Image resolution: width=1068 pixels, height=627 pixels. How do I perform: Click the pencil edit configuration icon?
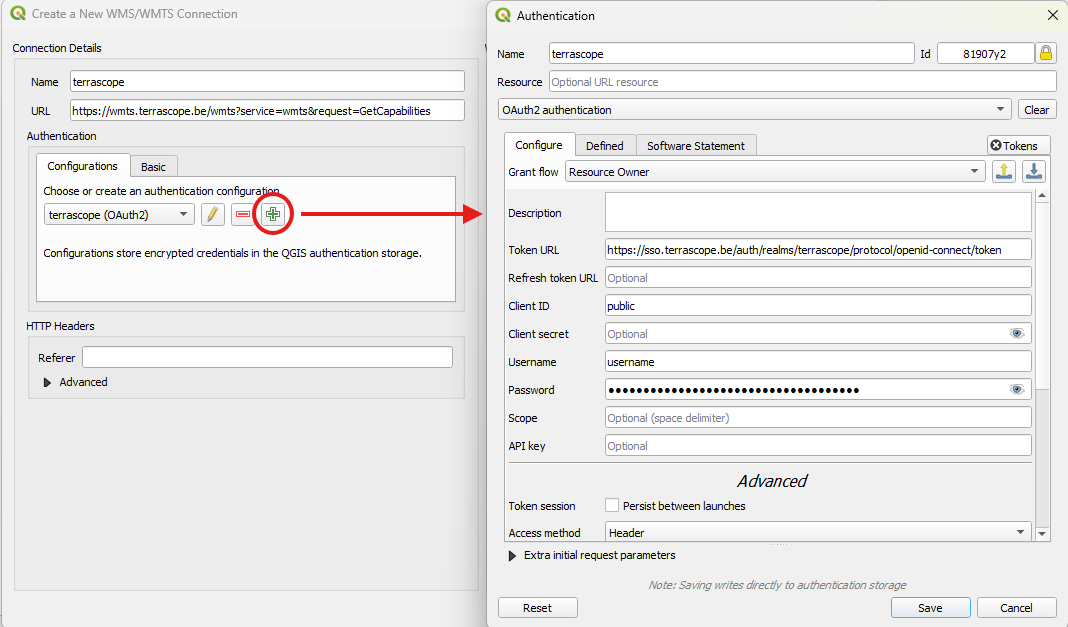(x=212, y=214)
